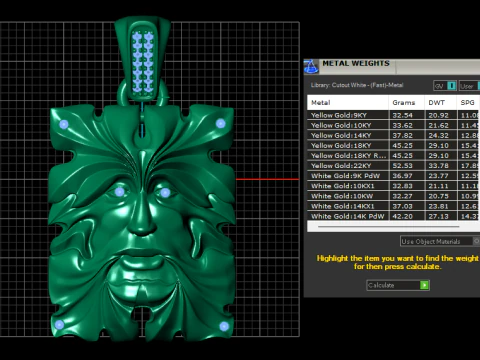Select the White Gold:10KX1 row
This screenshot has height=360, width=480.
pyautogui.click(x=393, y=186)
